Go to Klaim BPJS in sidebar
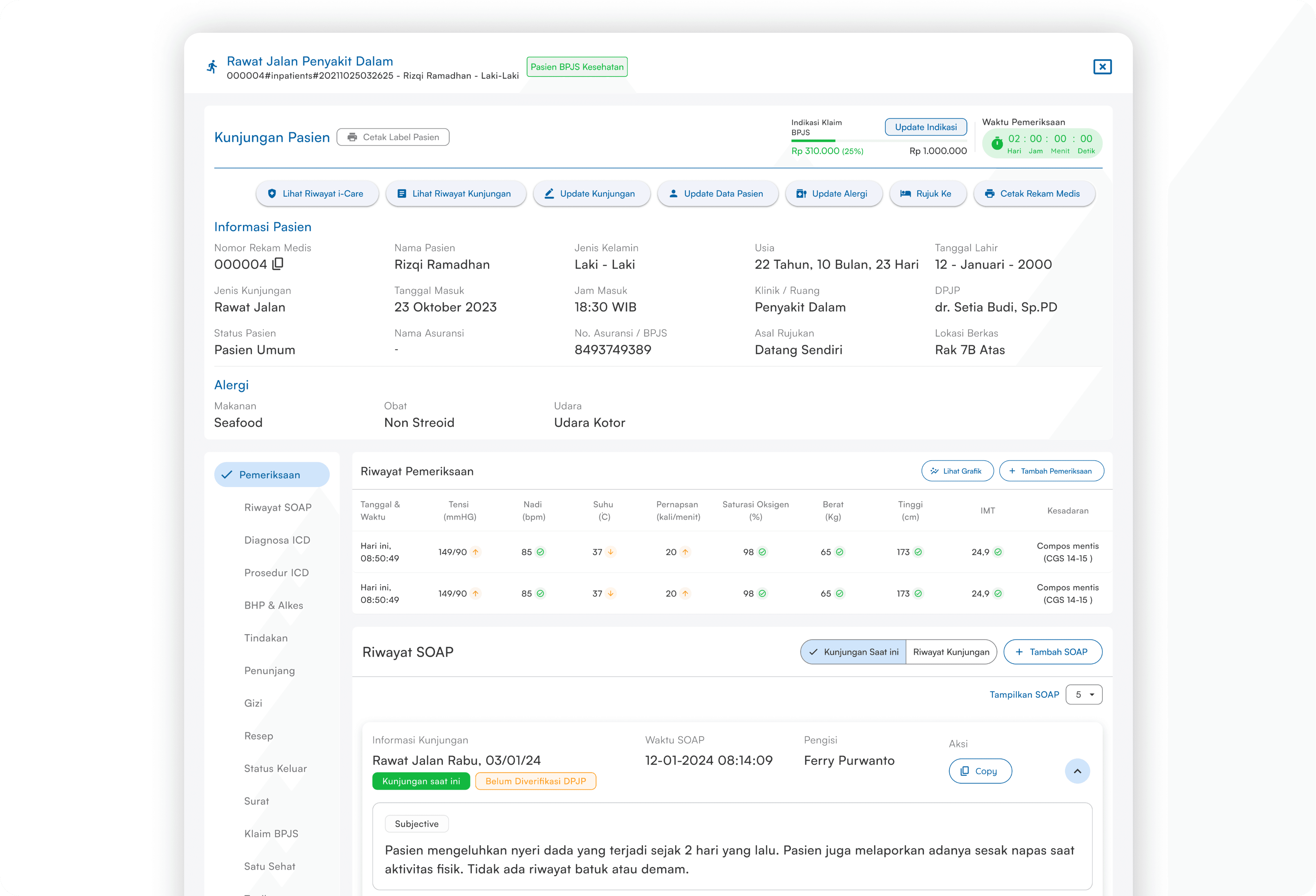 (x=271, y=834)
